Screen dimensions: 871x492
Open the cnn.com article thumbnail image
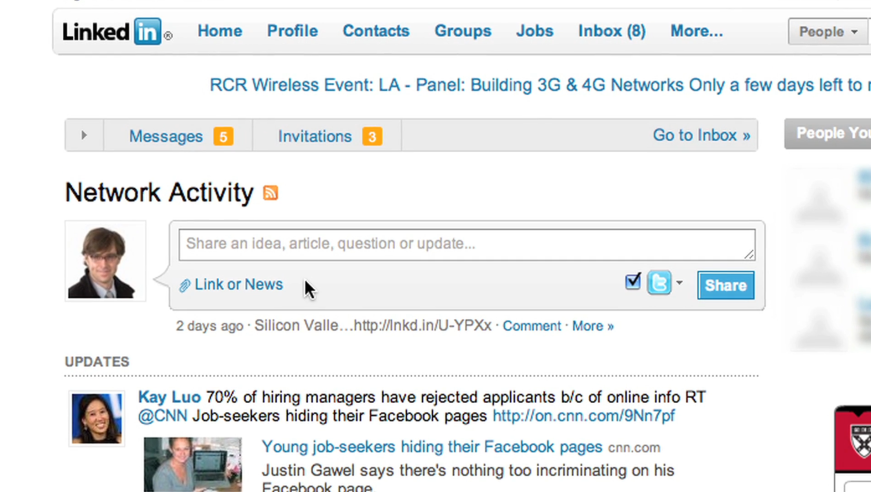(x=192, y=464)
